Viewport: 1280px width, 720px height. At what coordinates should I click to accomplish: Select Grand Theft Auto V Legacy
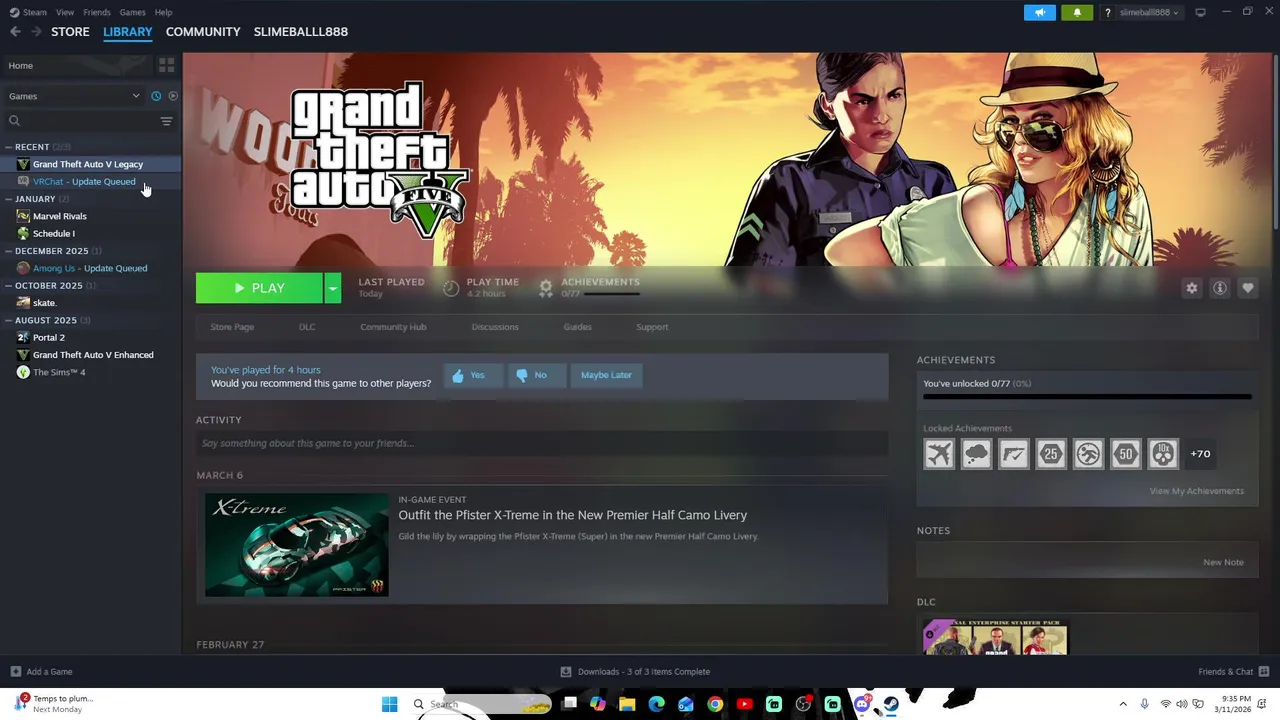click(x=90, y=164)
